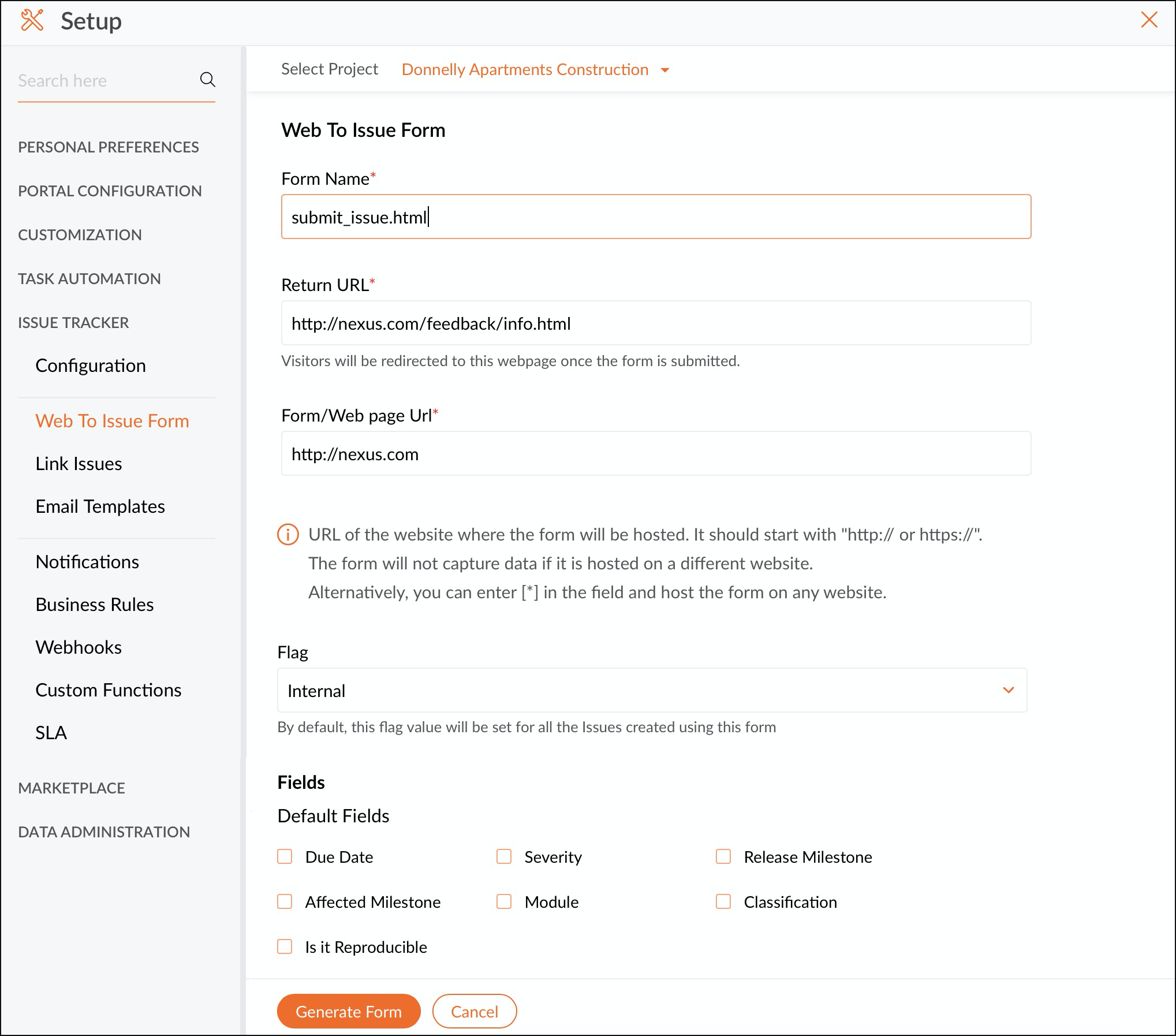The height and width of the screenshot is (1036, 1176).
Task: Expand the Flag dropdown showing Internal
Action: pyautogui.click(x=652, y=691)
